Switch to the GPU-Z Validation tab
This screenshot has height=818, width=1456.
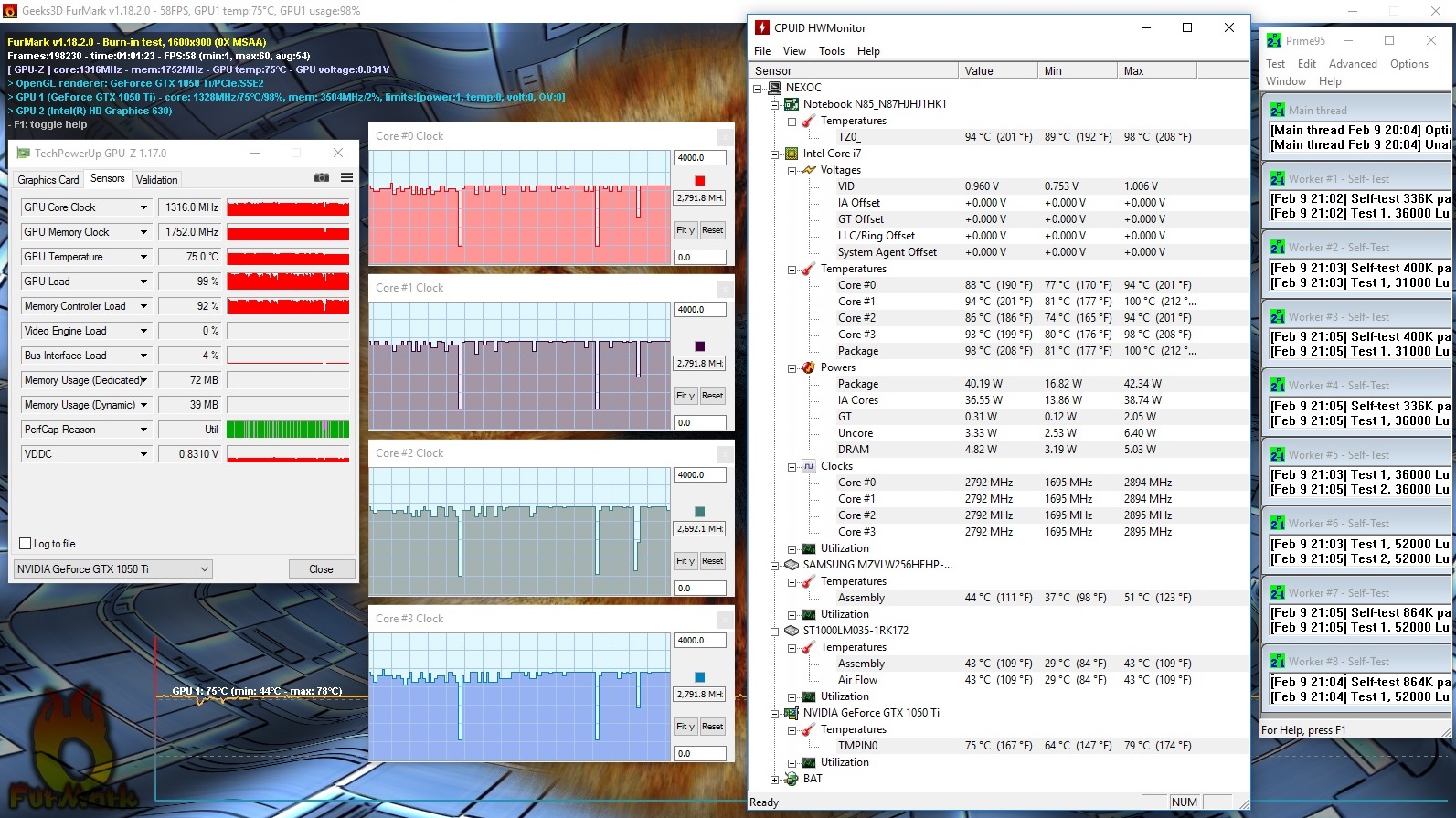[157, 180]
